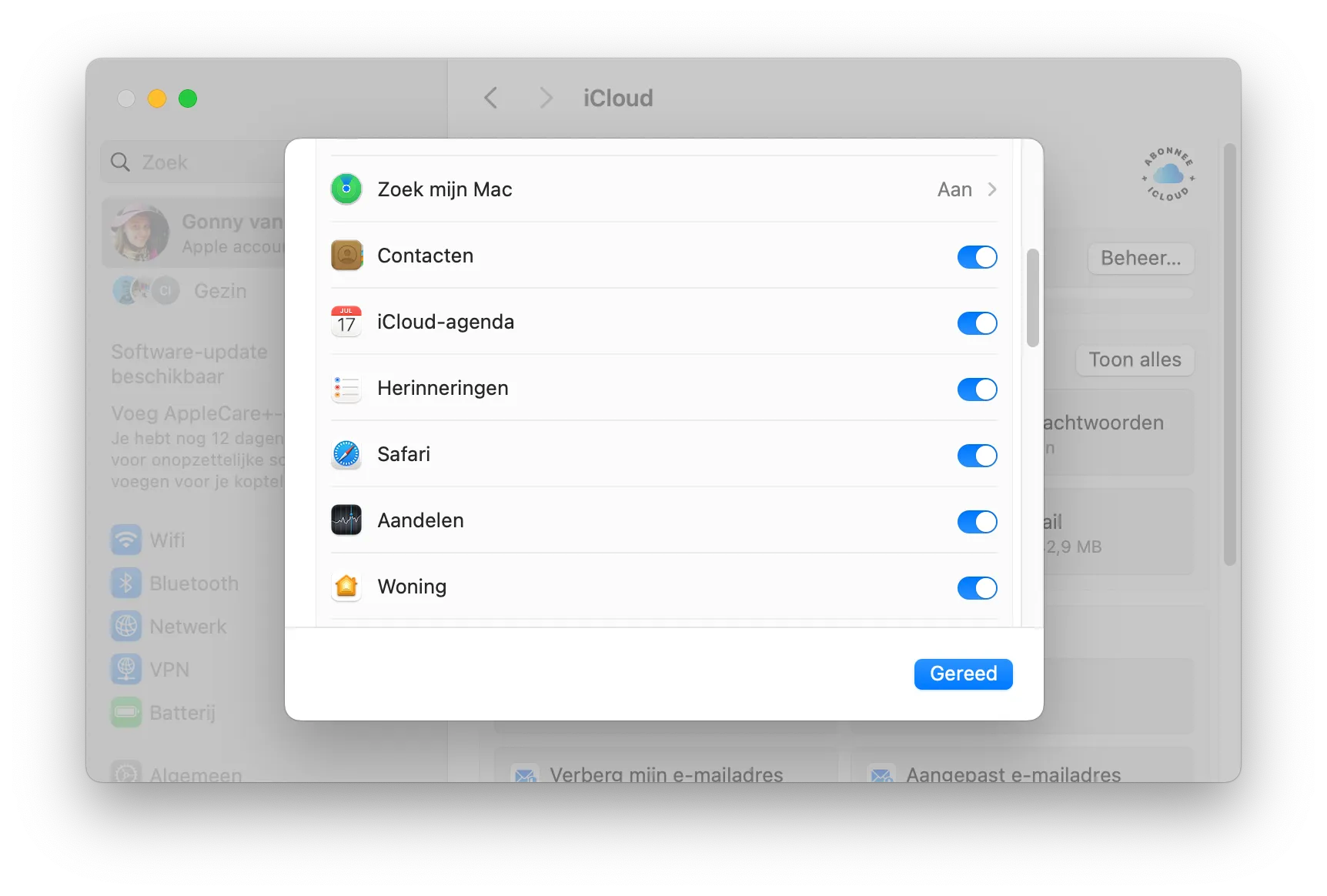The image size is (1327, 896).
Task: Open the Voeg AppleCare+ offer
Action: click(x=197, y=446)
